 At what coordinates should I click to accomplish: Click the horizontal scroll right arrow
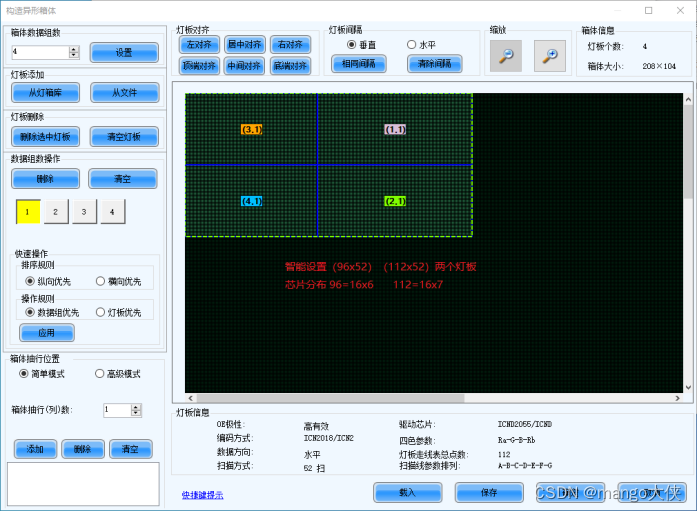coord(677,398)
